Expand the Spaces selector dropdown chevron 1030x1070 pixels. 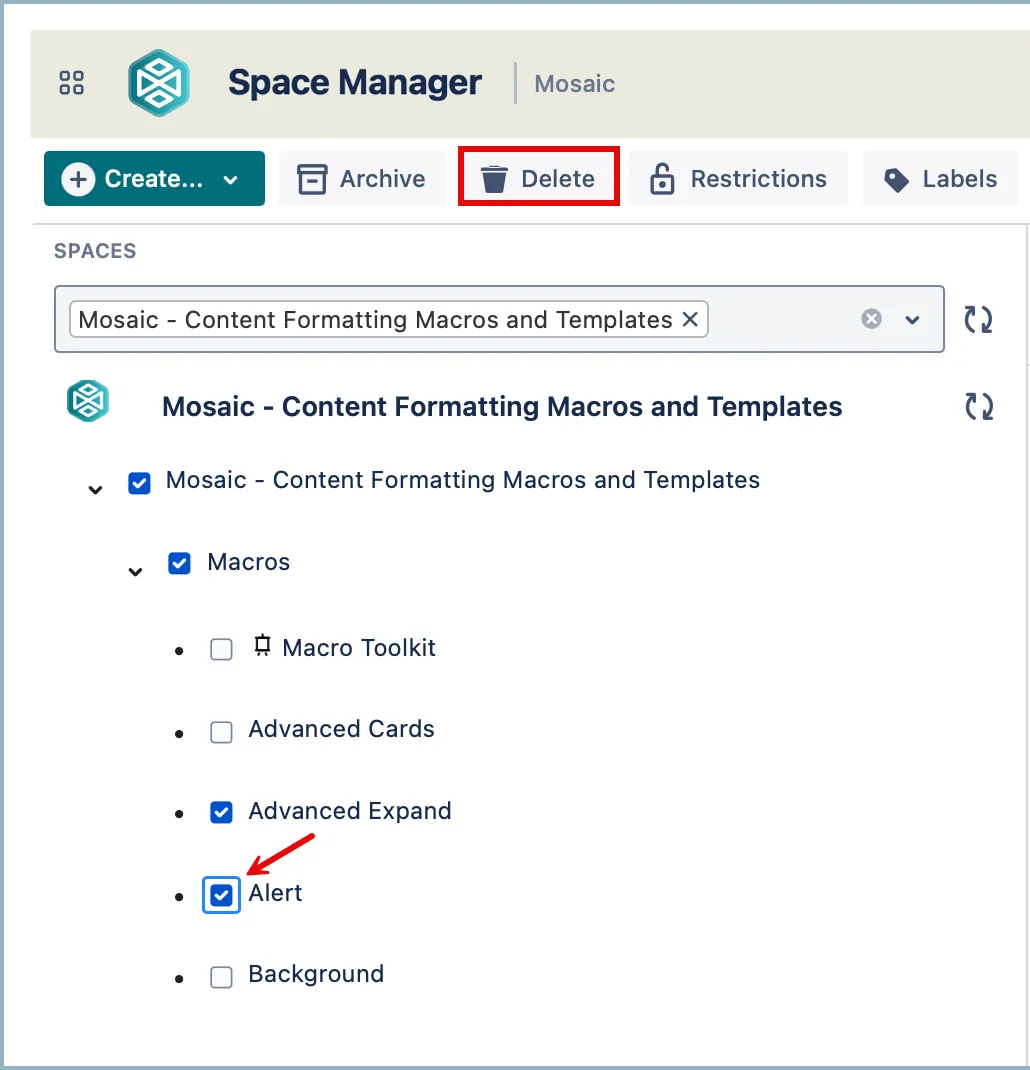[x=912, y=319]
